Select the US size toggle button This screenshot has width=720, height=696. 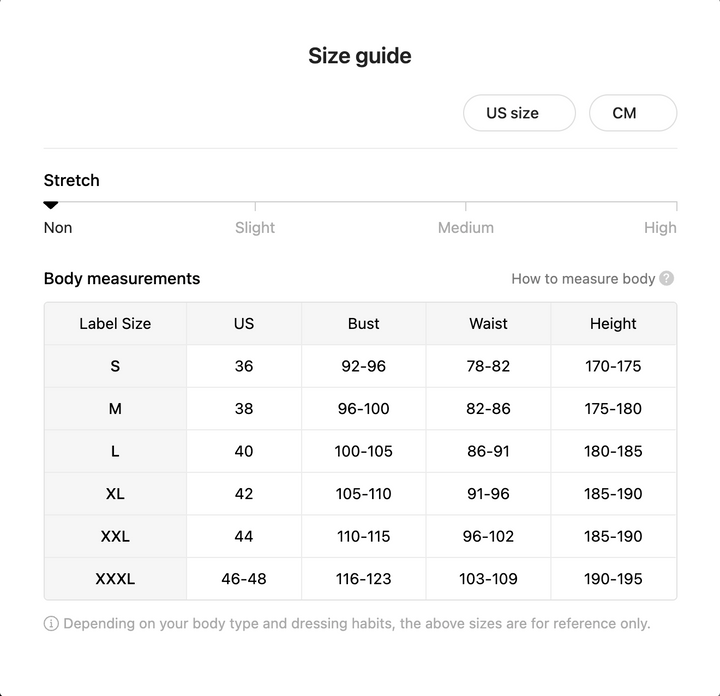(x=519, y=113)
